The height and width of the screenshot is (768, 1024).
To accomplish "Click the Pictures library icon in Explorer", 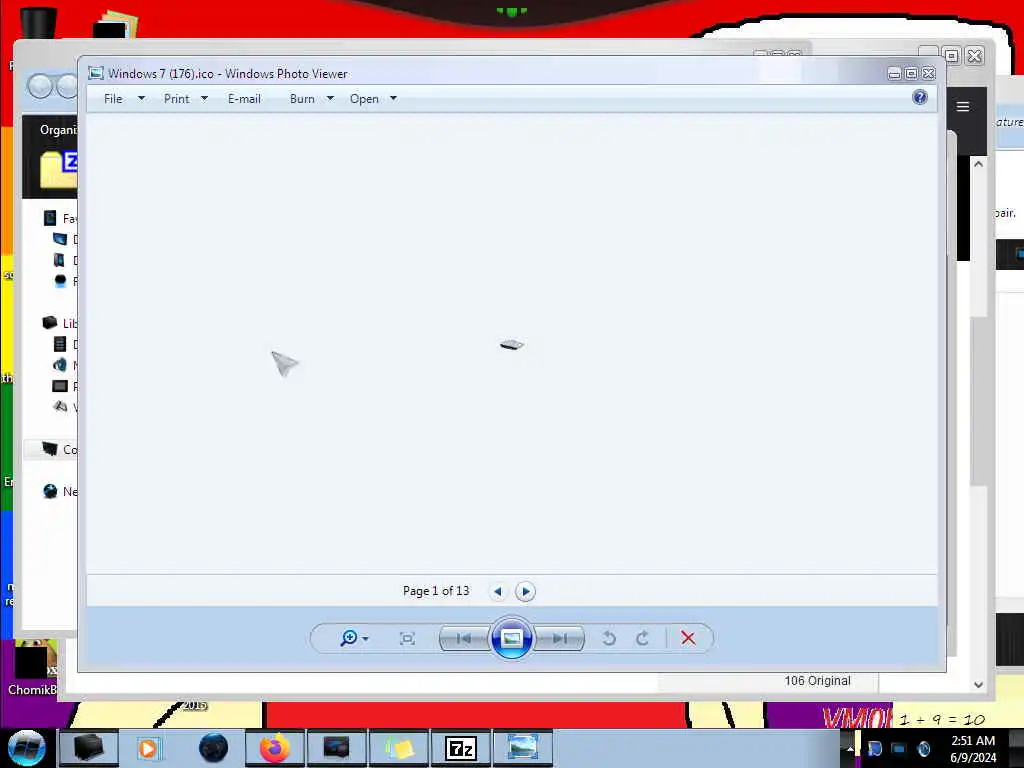I will (60, 386).
